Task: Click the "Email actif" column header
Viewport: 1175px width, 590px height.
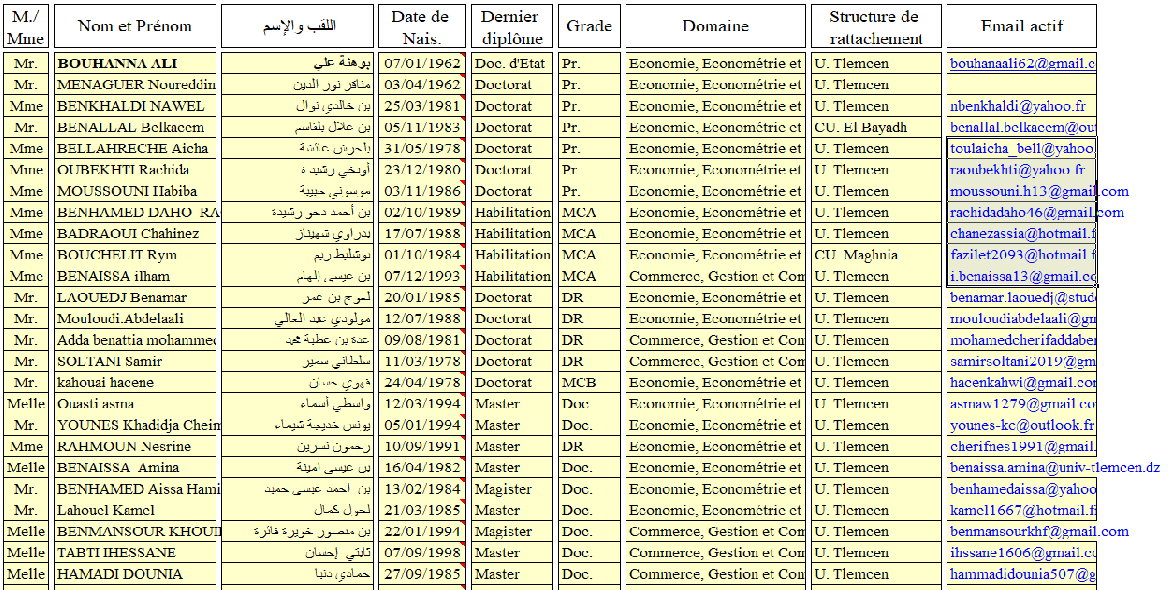Action: tap(1021, 27)
